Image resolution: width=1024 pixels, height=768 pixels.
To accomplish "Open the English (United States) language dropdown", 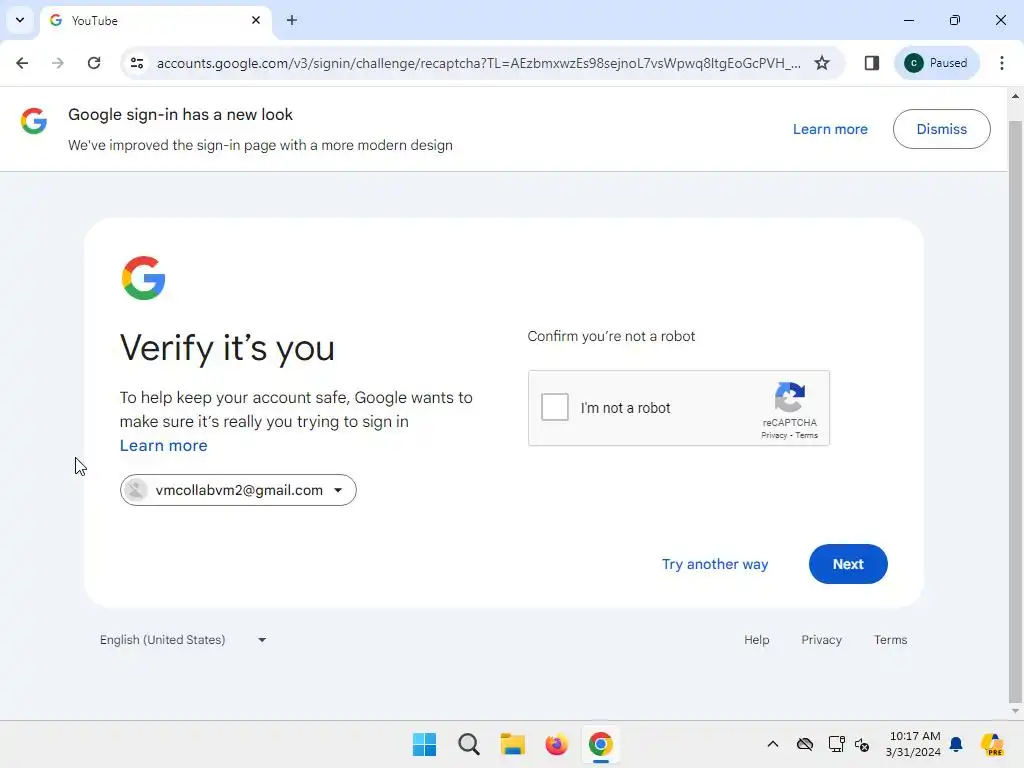I will point(183,640).
